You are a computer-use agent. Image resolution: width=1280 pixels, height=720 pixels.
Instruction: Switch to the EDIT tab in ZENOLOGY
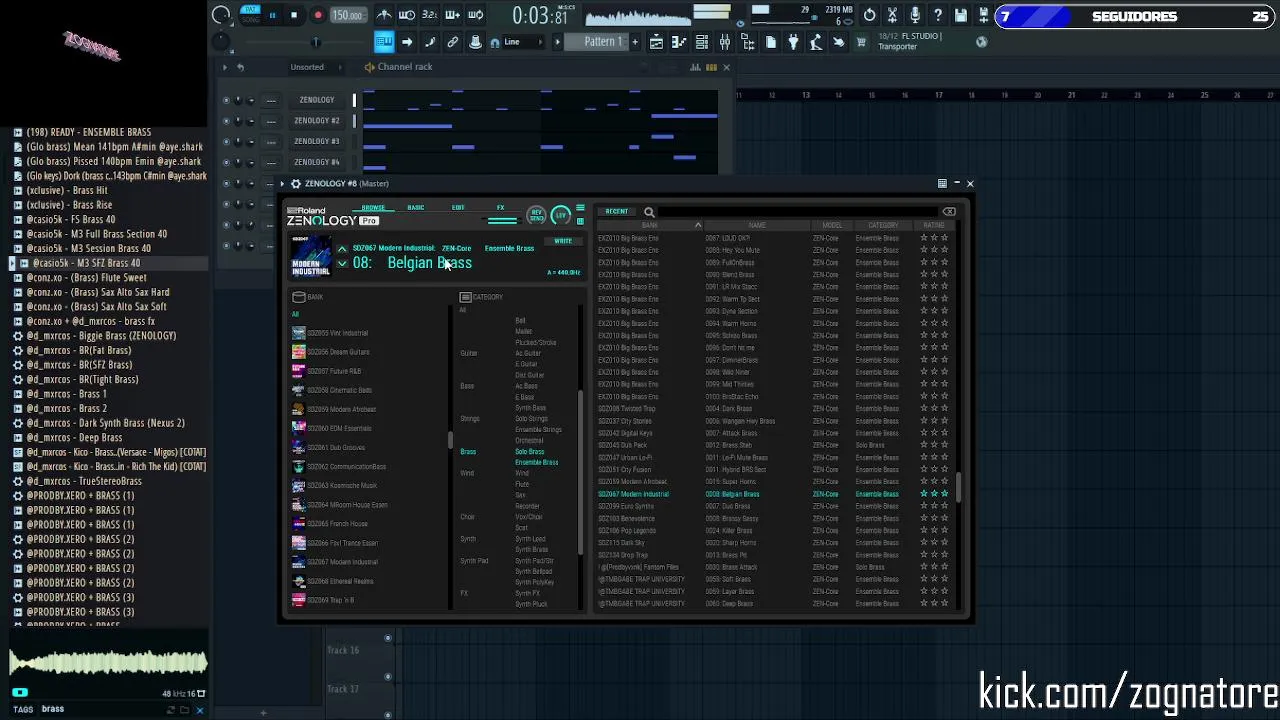458,208
